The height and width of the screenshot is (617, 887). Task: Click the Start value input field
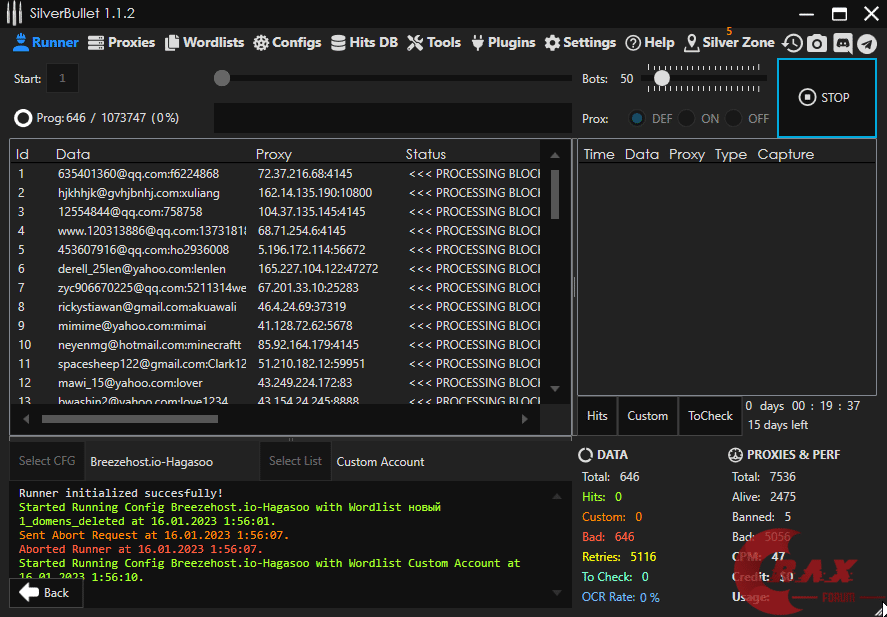pos(62,78)
